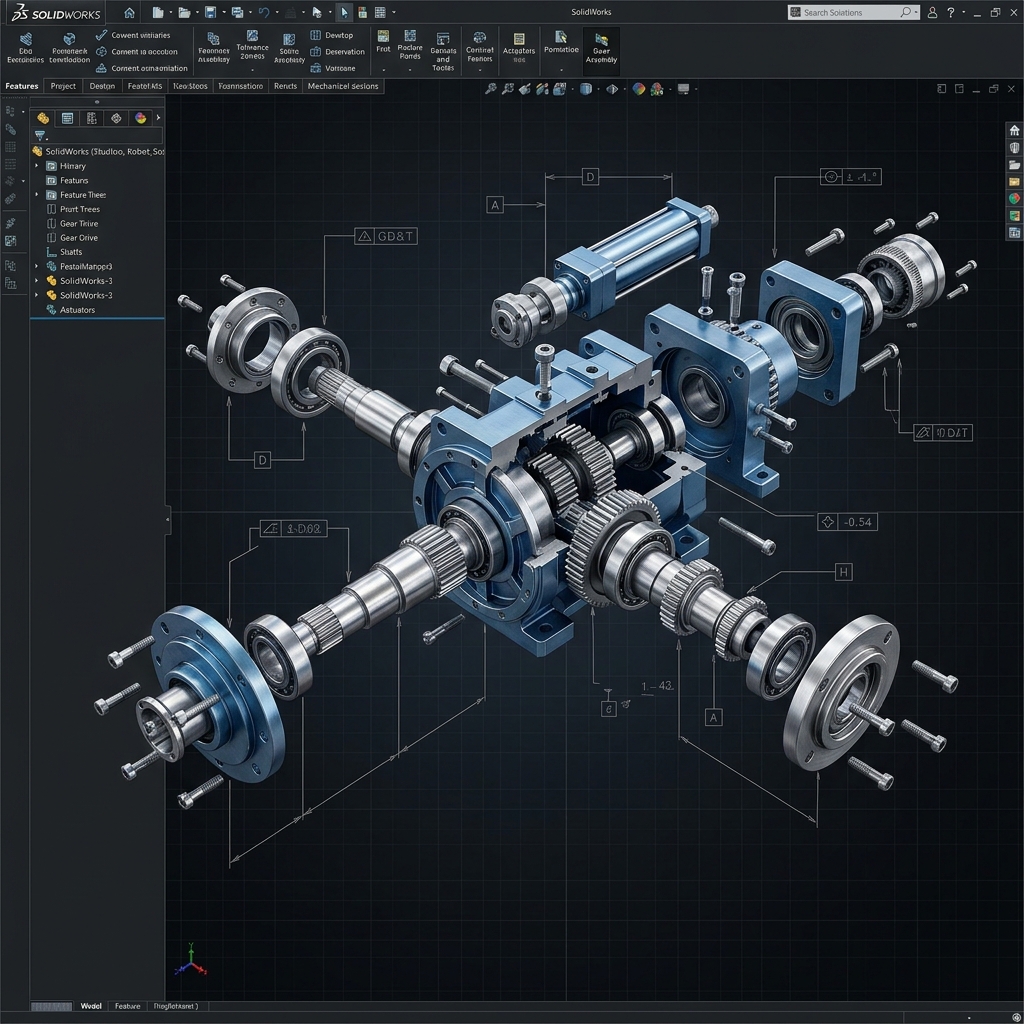This screenshot has width=1024, height=1024.
Task: Open the search box dropdown arrow
Action: click(x=916, y=12)
